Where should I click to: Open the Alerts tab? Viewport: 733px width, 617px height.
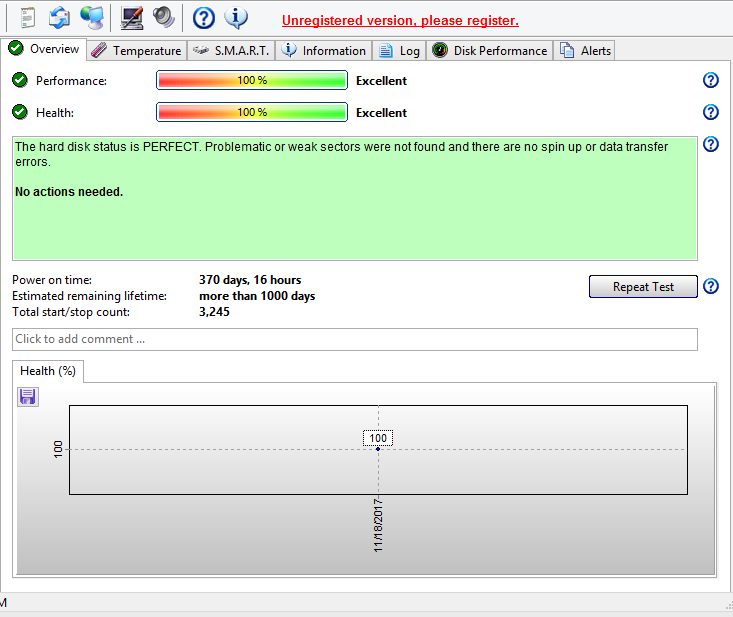[584, 50]
